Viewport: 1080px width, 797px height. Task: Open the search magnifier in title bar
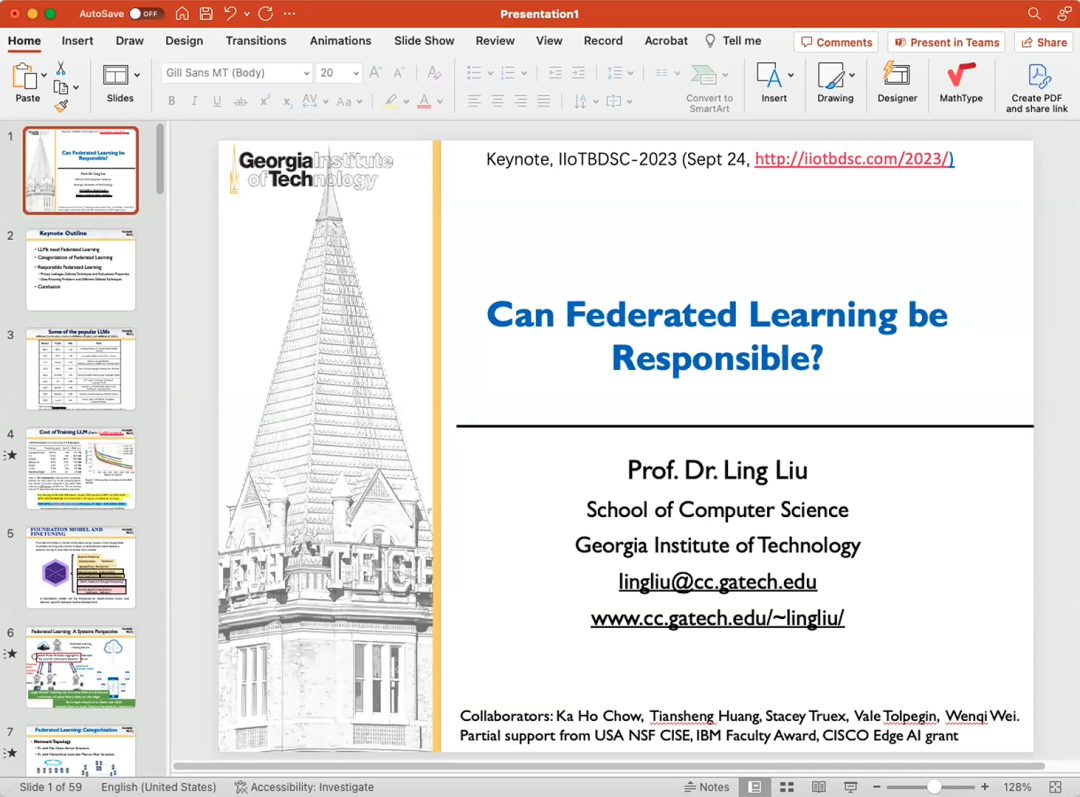[1034, 13]
